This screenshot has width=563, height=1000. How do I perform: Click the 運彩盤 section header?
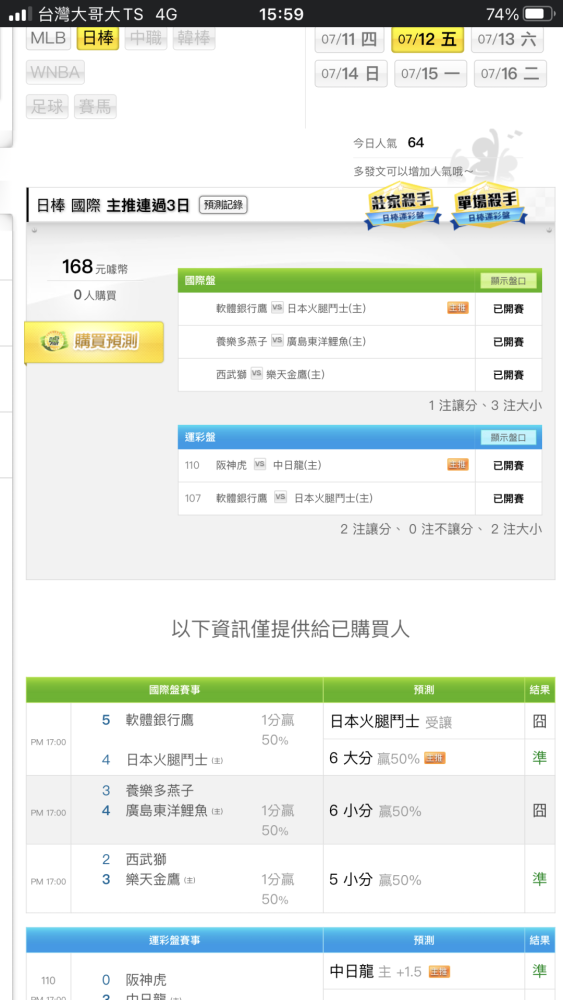(360, 438)
